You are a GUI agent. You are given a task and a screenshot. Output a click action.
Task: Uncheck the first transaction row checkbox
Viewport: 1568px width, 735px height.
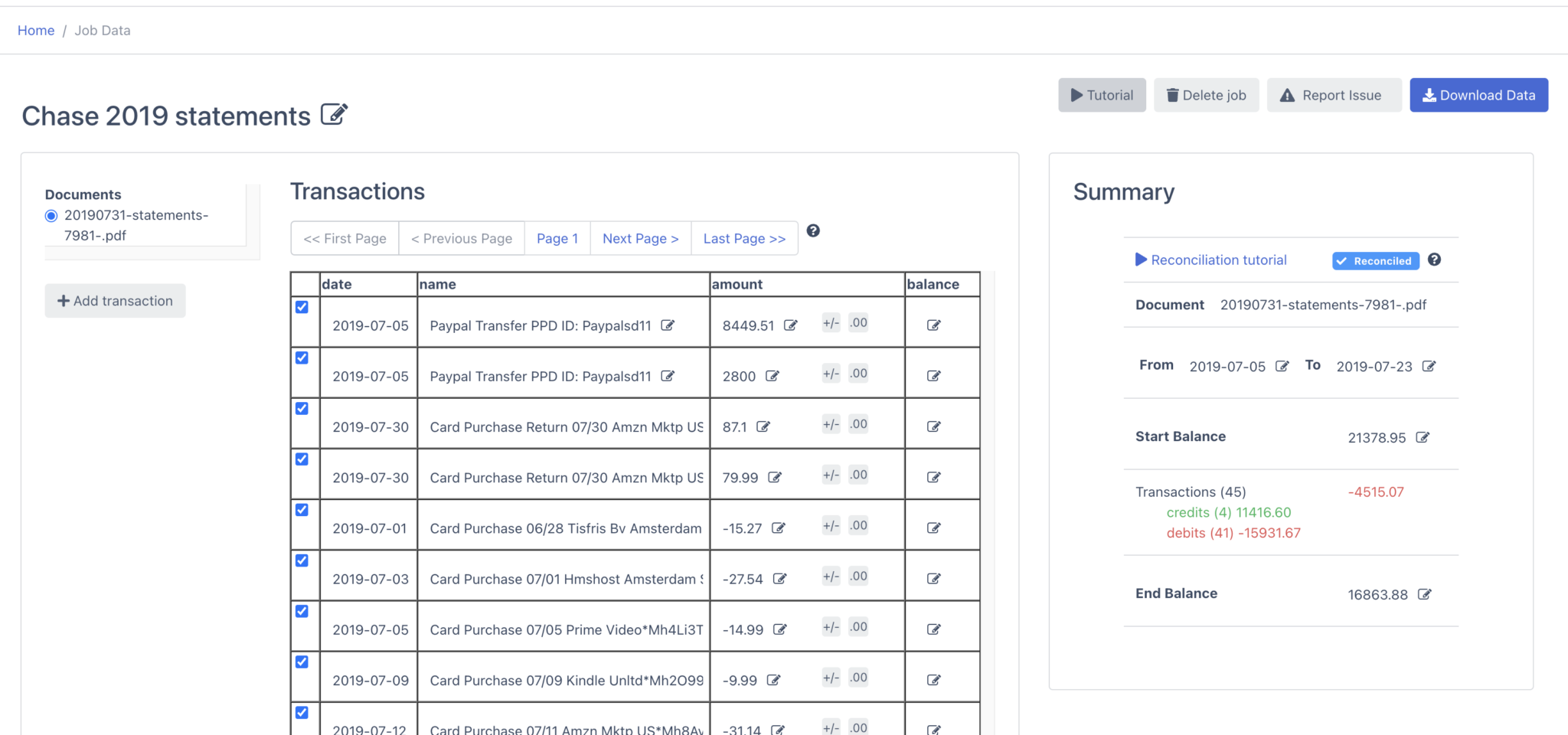pyautogui.click(x=302, y=307)
